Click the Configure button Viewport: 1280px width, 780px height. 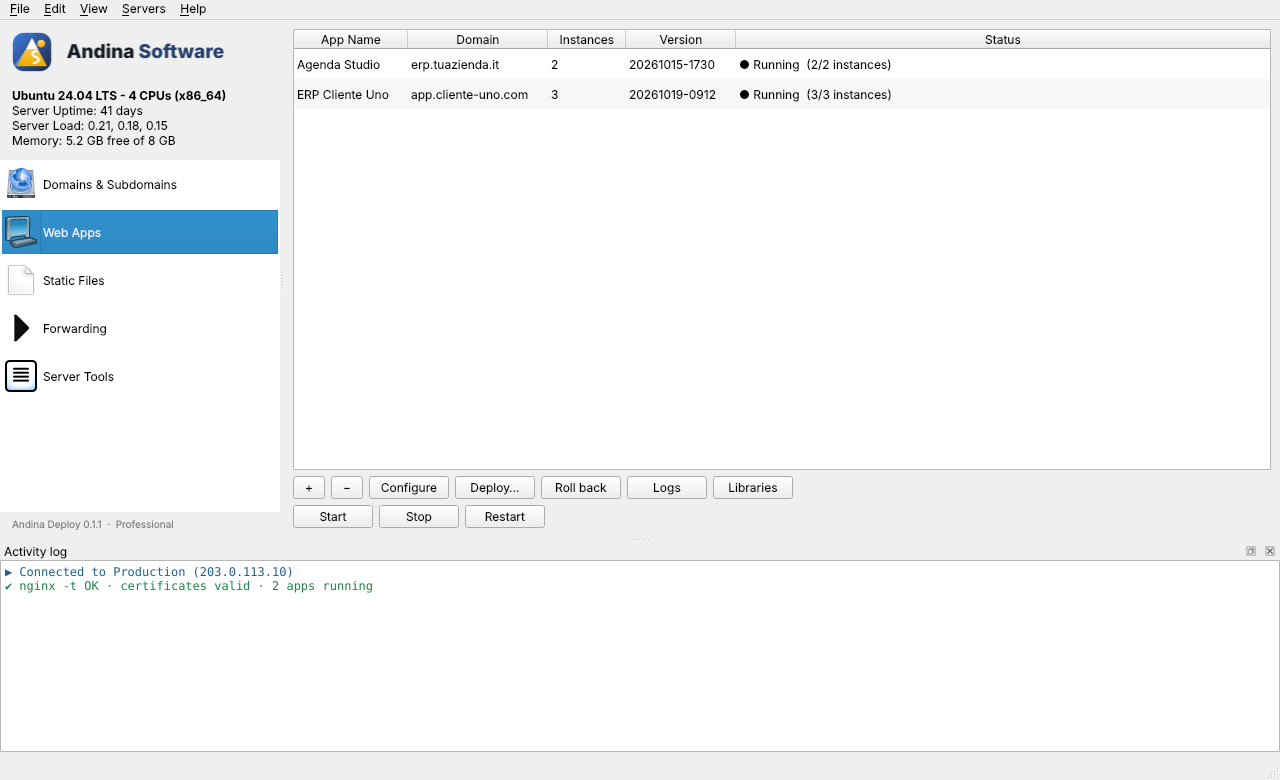coord(409,488)
